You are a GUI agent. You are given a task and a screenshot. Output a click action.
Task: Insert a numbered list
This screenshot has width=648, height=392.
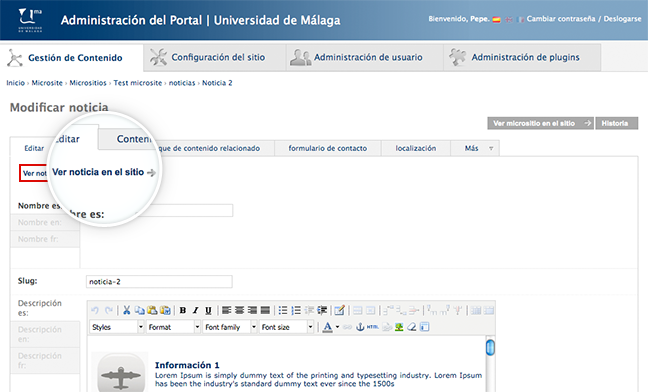point(296,310)
